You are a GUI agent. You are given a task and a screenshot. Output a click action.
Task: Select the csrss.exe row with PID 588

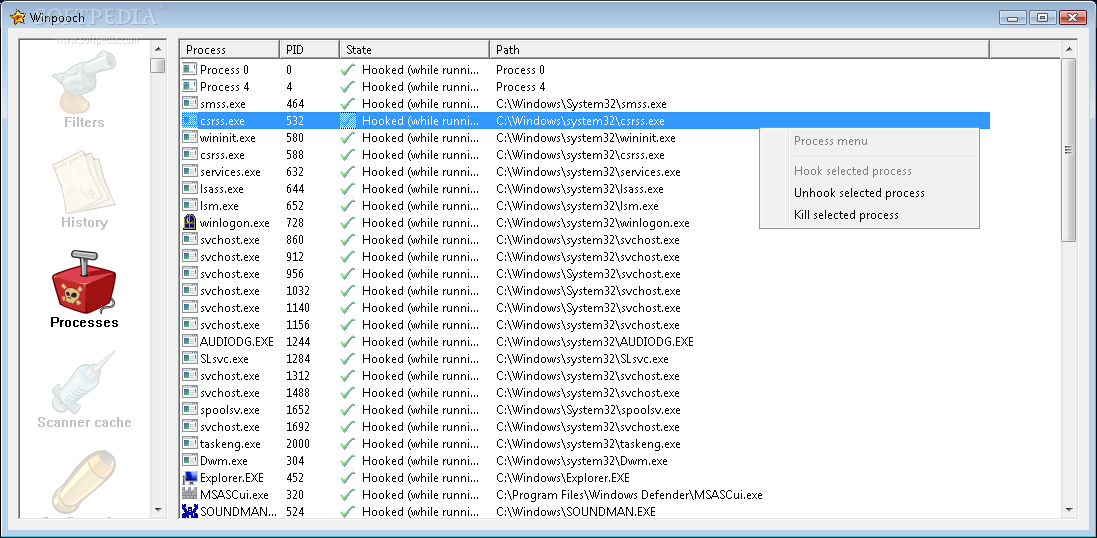click(585, 155)
